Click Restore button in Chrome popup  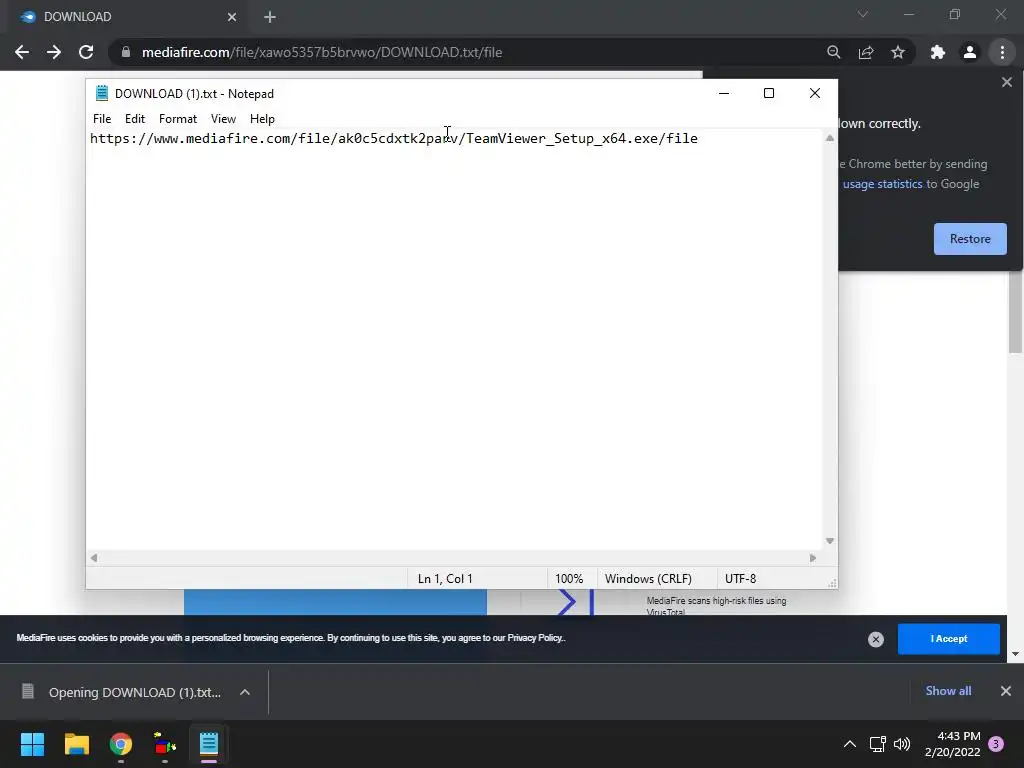pyautogui.click(x=970, y=239)
